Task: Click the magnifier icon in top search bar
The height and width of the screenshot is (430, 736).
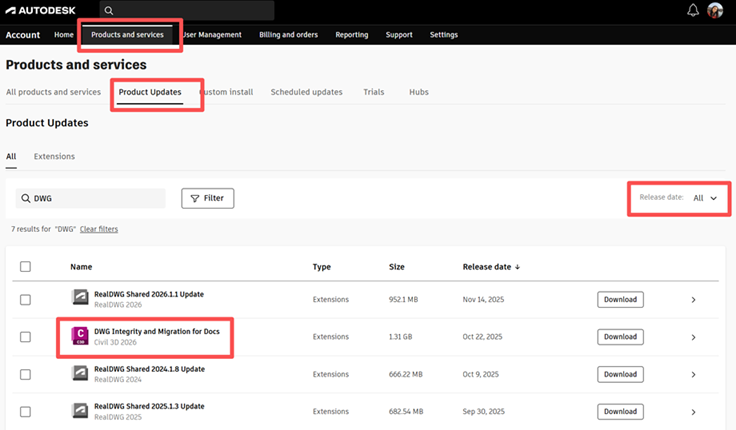Action: point(109,10)
